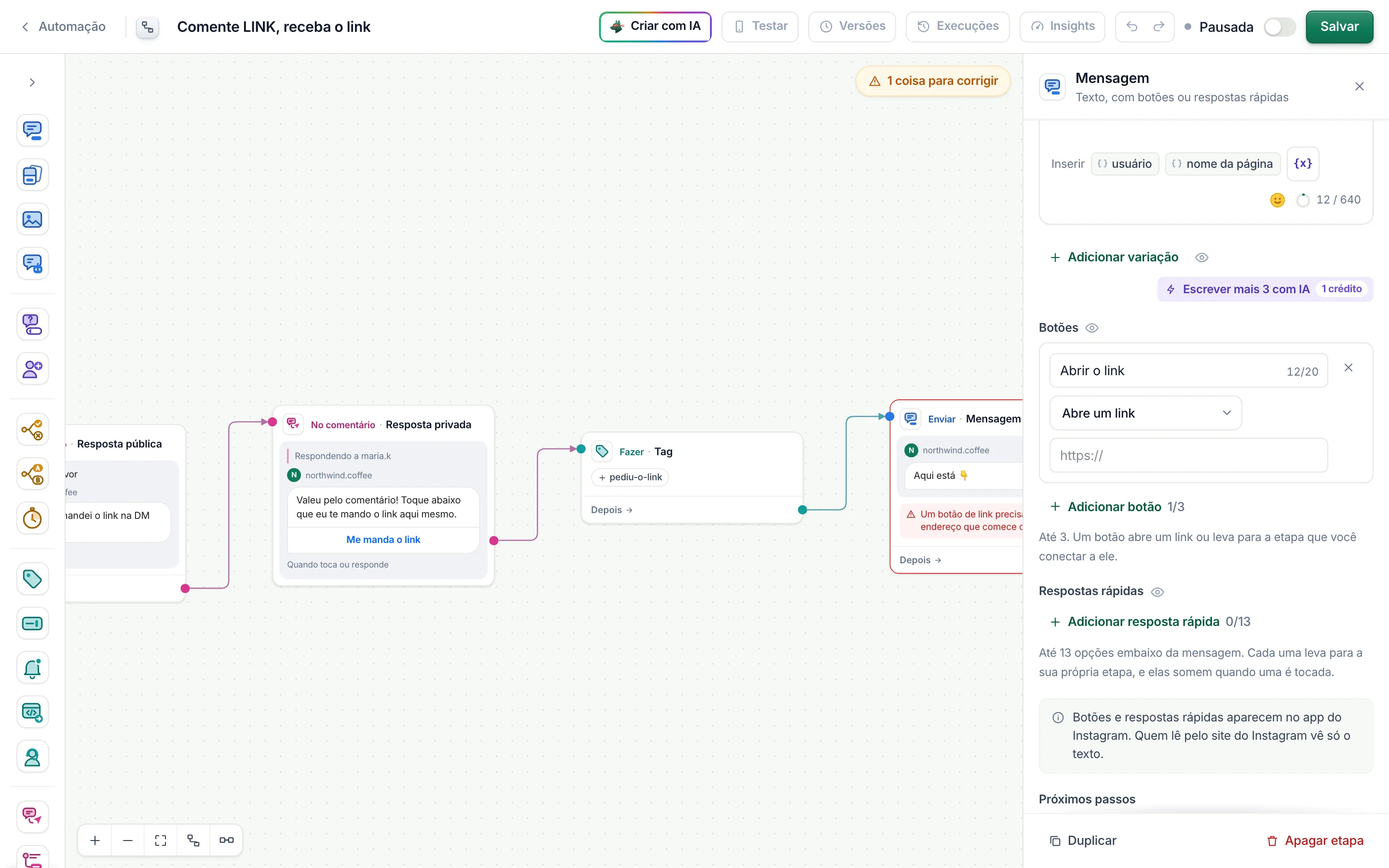Open the Insights tab

[1062, 27]
